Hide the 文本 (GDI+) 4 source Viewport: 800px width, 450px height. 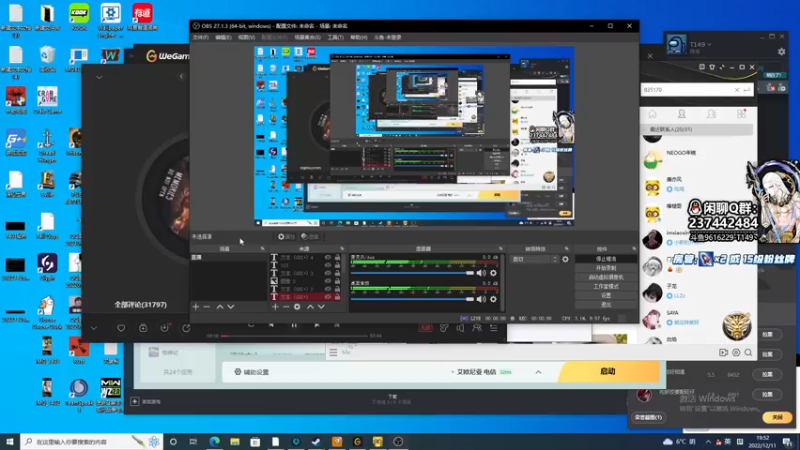(328, 258)
